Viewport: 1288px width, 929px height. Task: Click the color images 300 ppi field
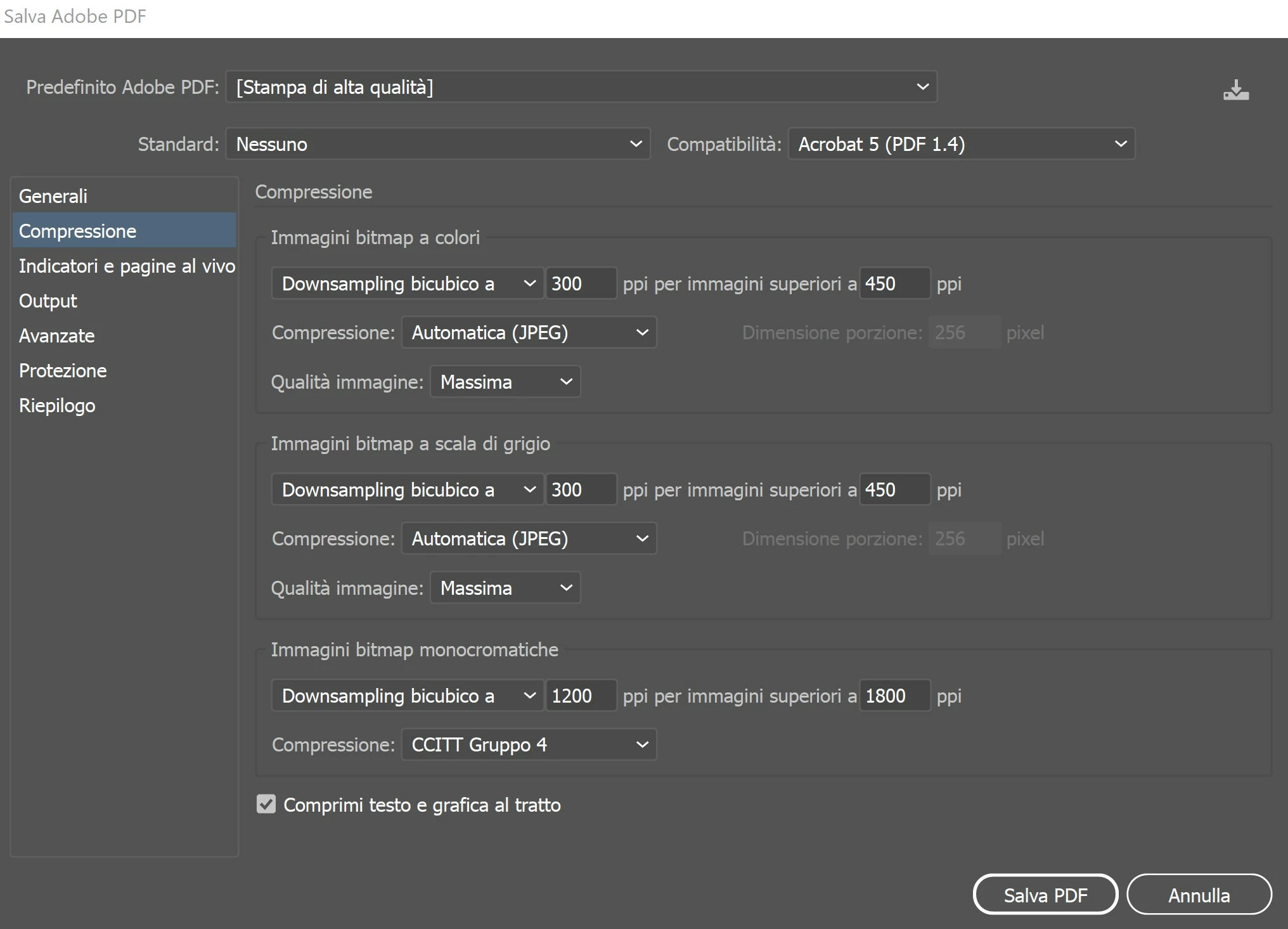[579, 283]
